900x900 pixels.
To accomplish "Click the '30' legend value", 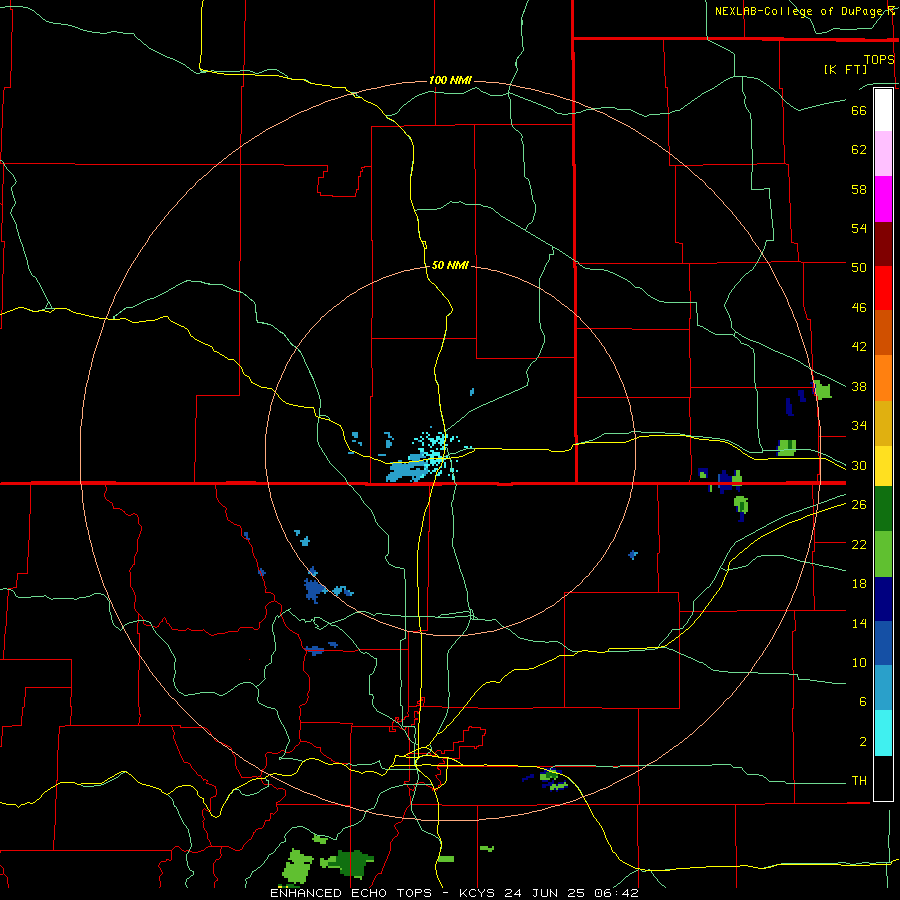I will (x=859, y=465).
